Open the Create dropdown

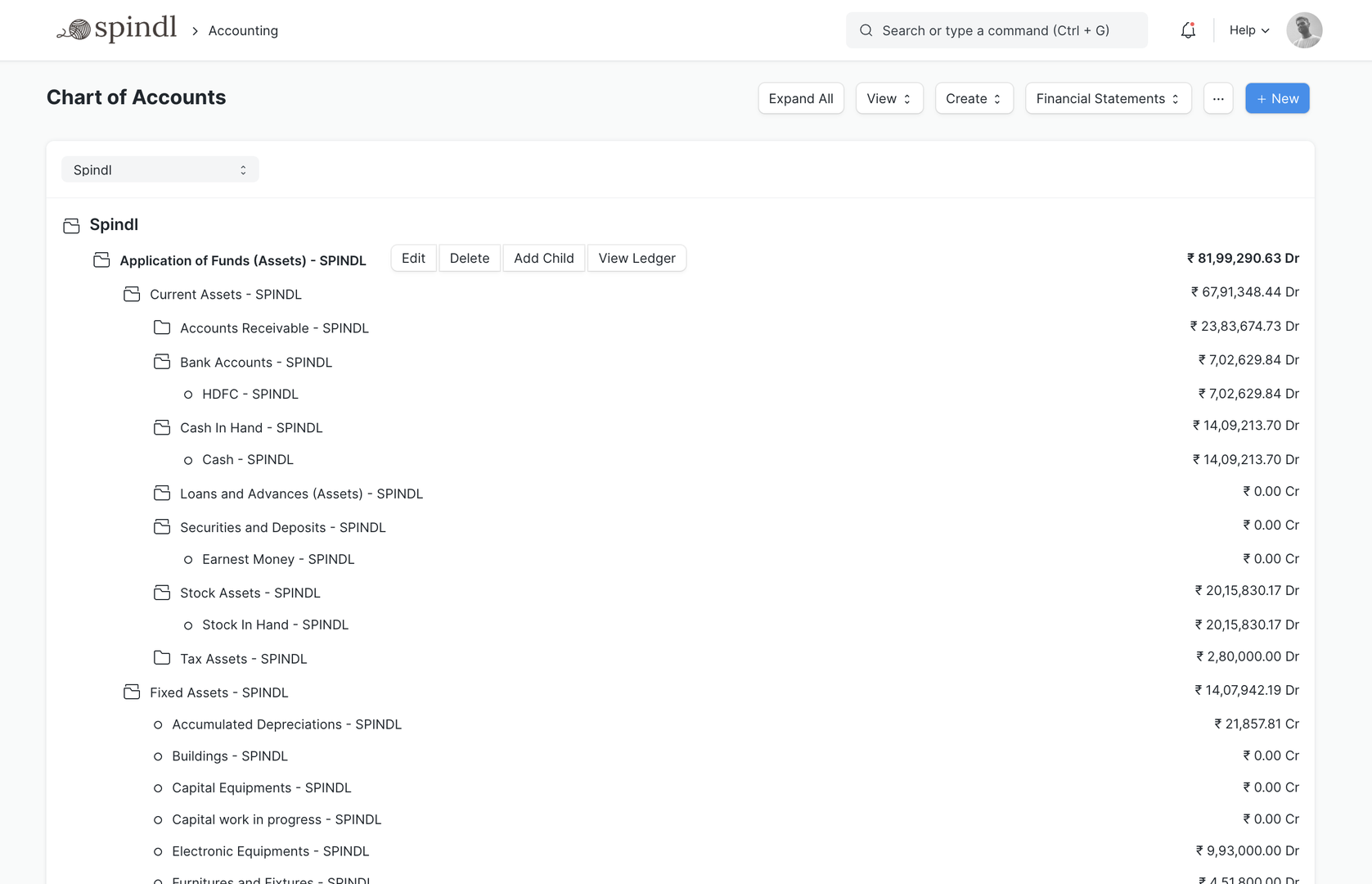point(974,98)
